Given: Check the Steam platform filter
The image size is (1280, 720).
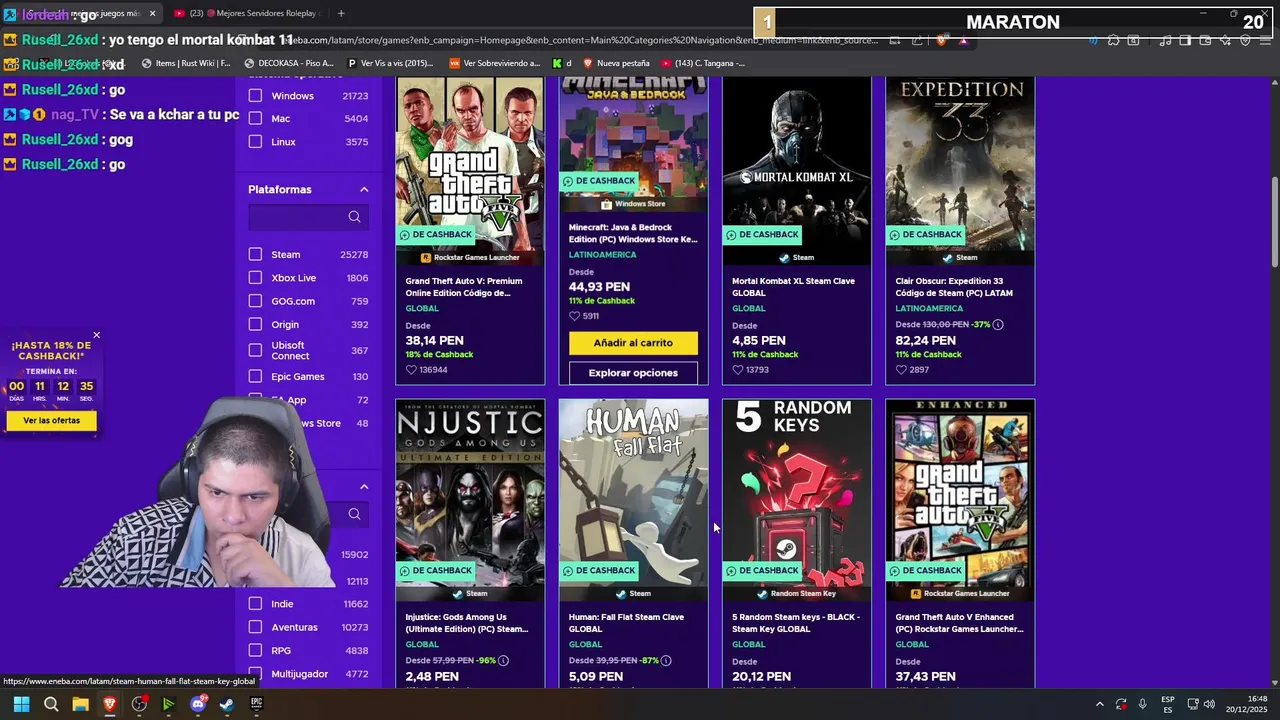Looking at the screenshot, I should coord(255,255).
